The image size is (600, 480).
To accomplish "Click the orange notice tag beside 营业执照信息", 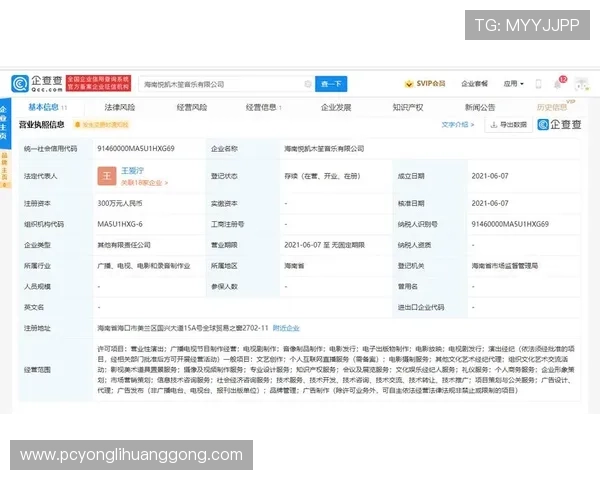I will coord(101,125).
